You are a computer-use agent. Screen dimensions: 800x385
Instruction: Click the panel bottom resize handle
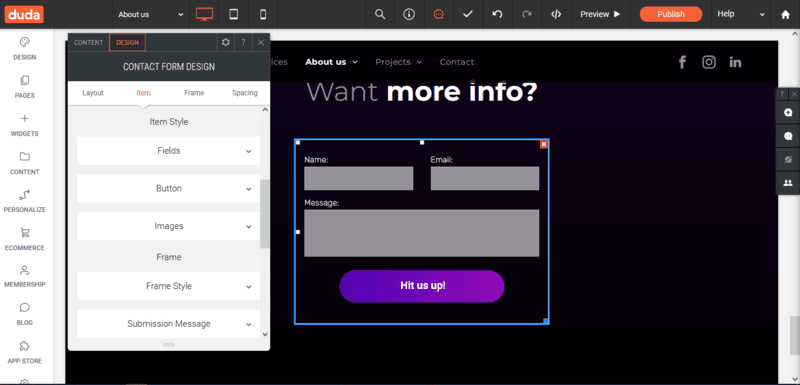(x=169, y=345)
